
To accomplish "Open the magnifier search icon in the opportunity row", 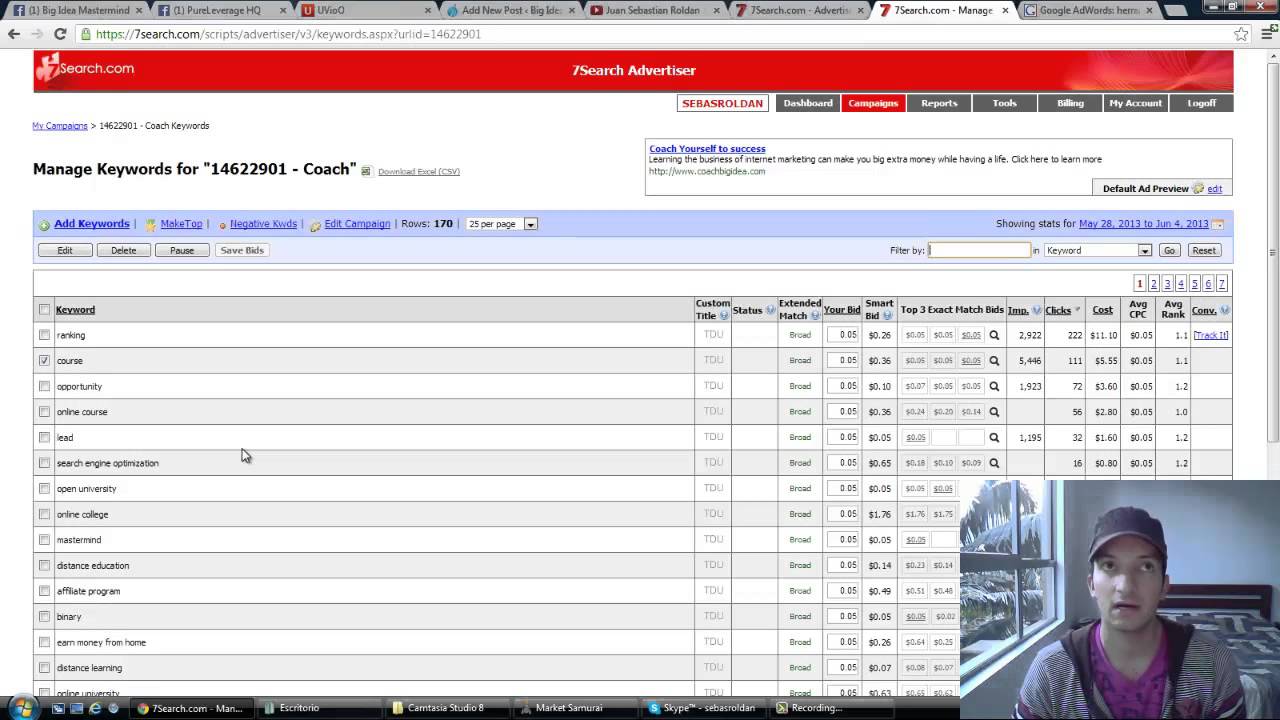I will click(x=994, y=386).
